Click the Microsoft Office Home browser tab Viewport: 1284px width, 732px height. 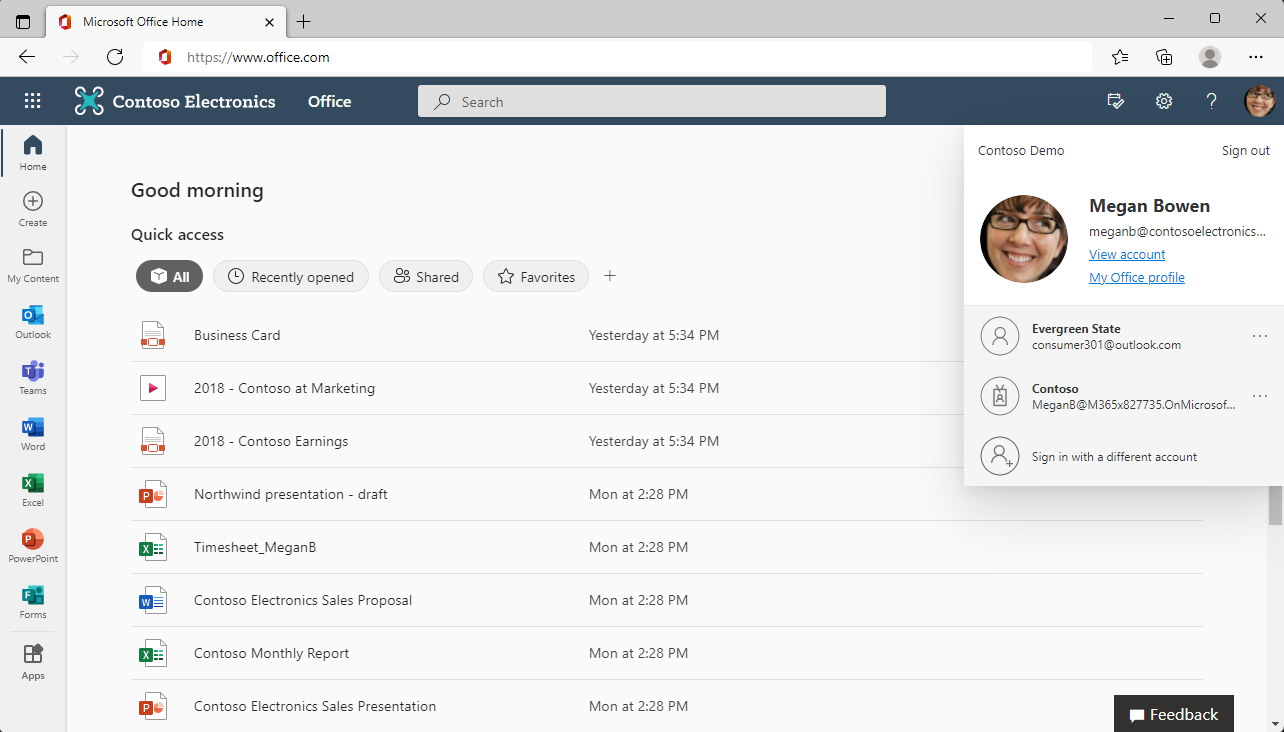164,21
